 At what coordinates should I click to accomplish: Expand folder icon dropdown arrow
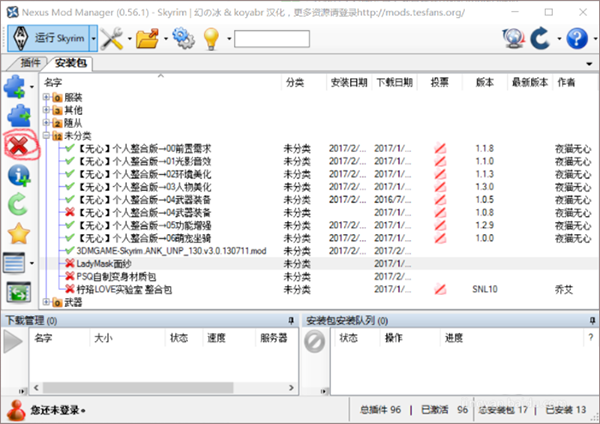166,39
